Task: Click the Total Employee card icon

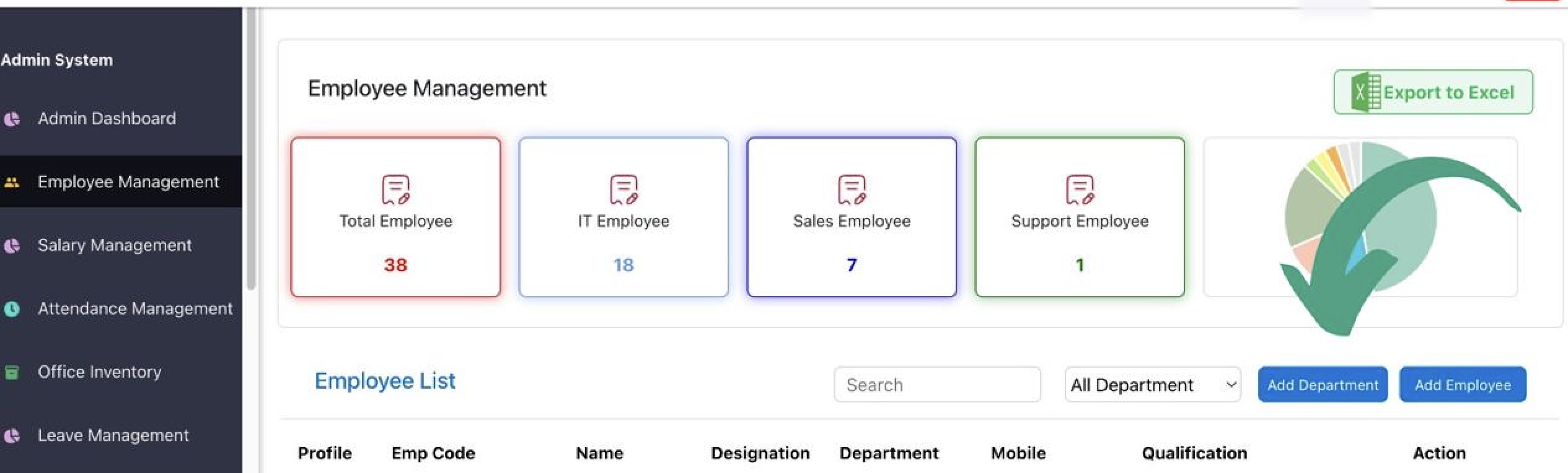Action: click(x=395, y=189)
